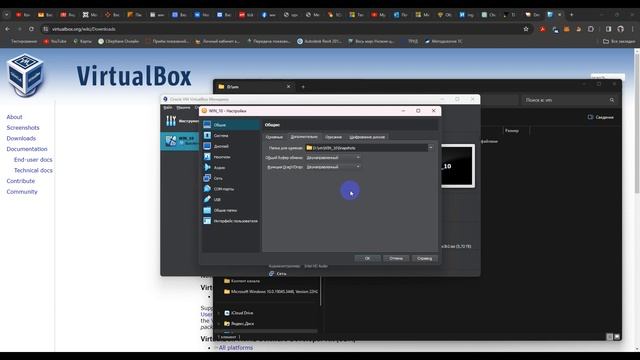Open the About link on VirtualBox site

pyautogui.click(x=14, y=117)
